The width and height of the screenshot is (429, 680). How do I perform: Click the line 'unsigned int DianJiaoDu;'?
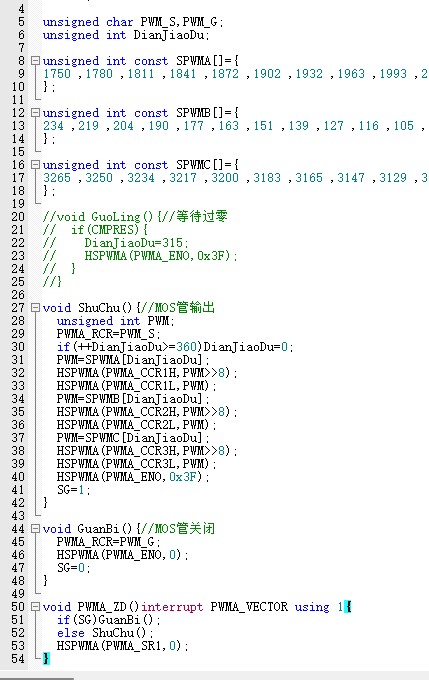126,35
